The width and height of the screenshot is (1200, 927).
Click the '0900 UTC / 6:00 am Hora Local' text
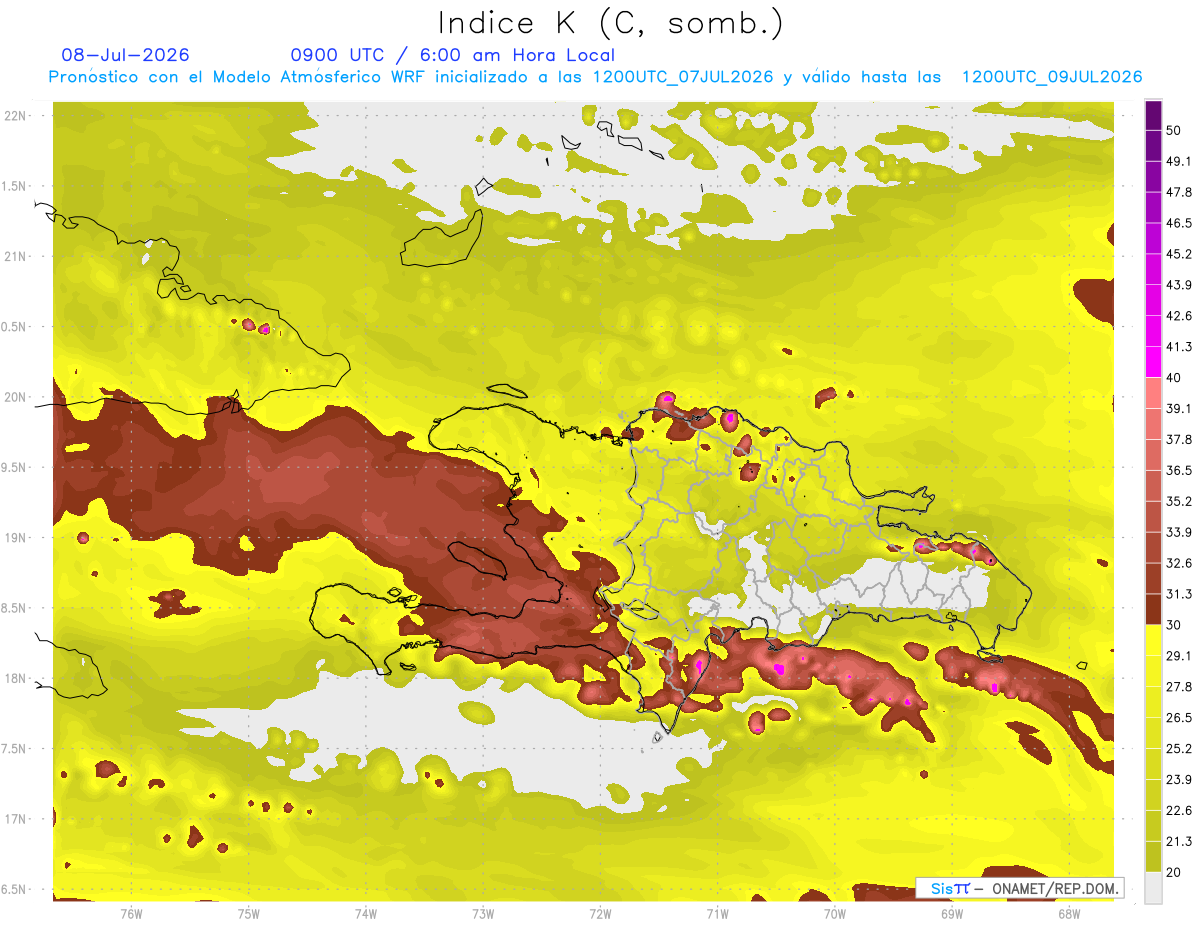click(x=453, y=55)
